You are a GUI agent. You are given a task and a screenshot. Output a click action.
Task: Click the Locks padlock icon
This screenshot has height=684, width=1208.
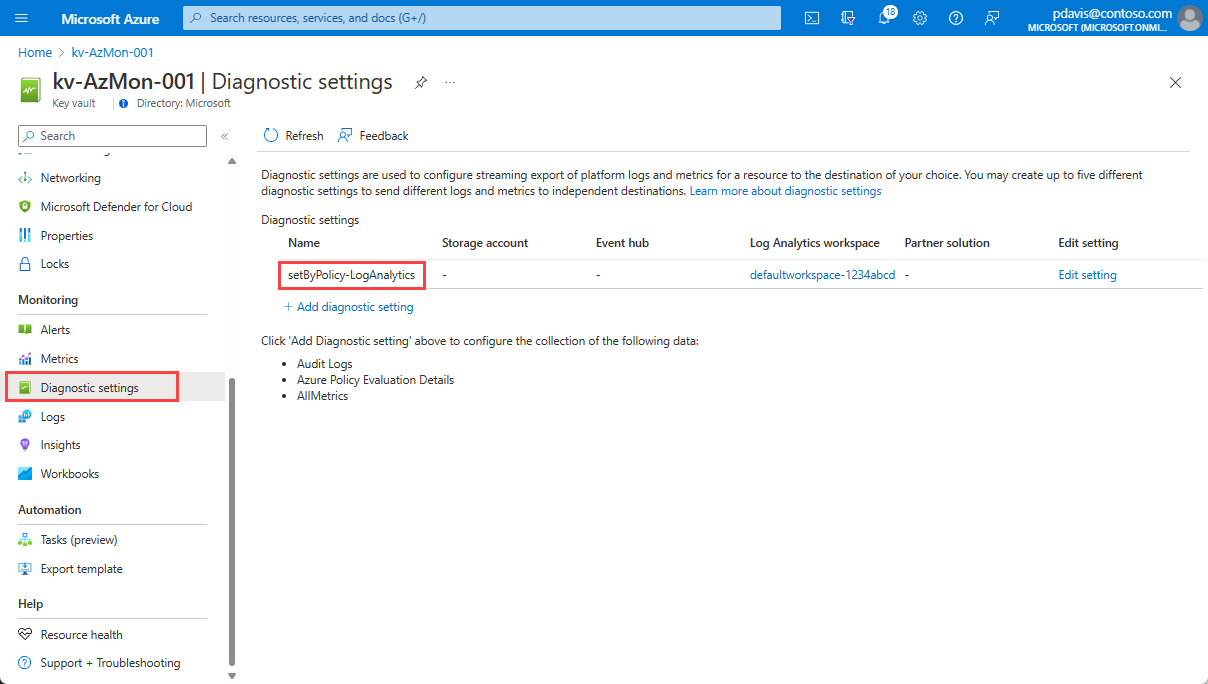(x=25, y=264)
